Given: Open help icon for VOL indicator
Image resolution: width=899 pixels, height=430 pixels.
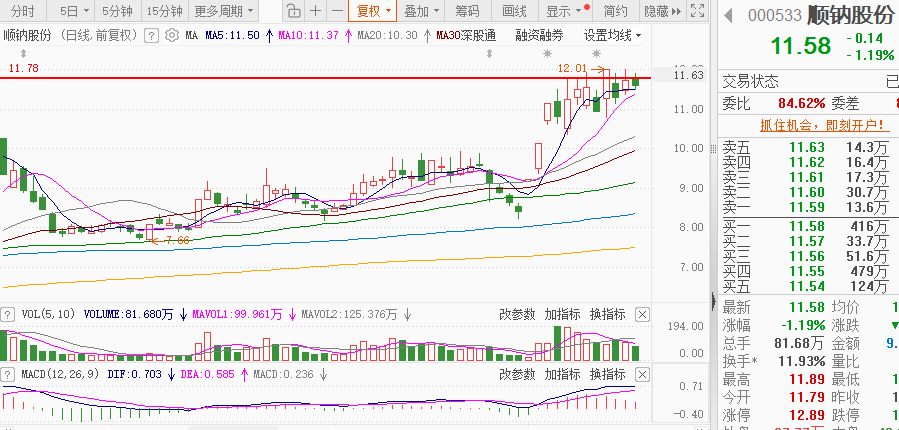Looking at the screenshot, I should [x=7, y=314].
